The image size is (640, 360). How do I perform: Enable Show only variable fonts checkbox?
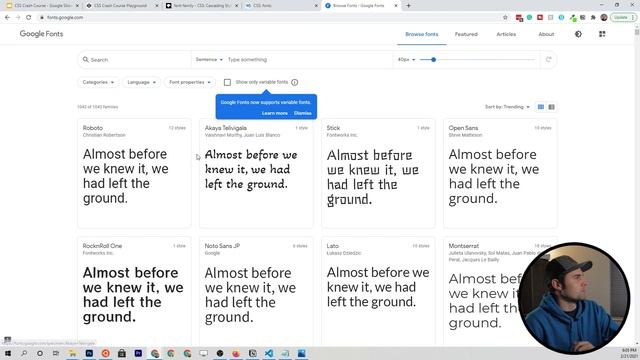227,82
